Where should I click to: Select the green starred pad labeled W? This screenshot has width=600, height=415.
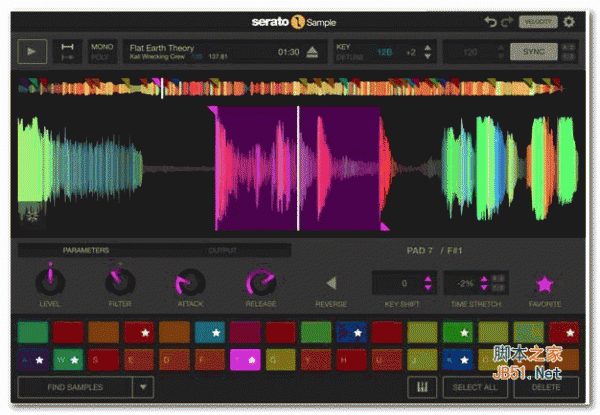click(x=68, y=360)
